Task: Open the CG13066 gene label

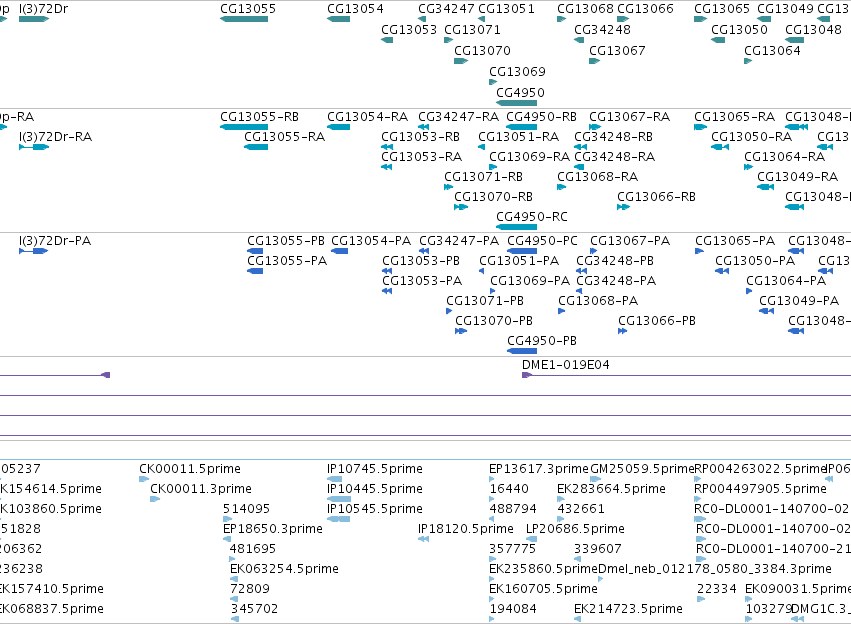Action: (x=645, y=9)
